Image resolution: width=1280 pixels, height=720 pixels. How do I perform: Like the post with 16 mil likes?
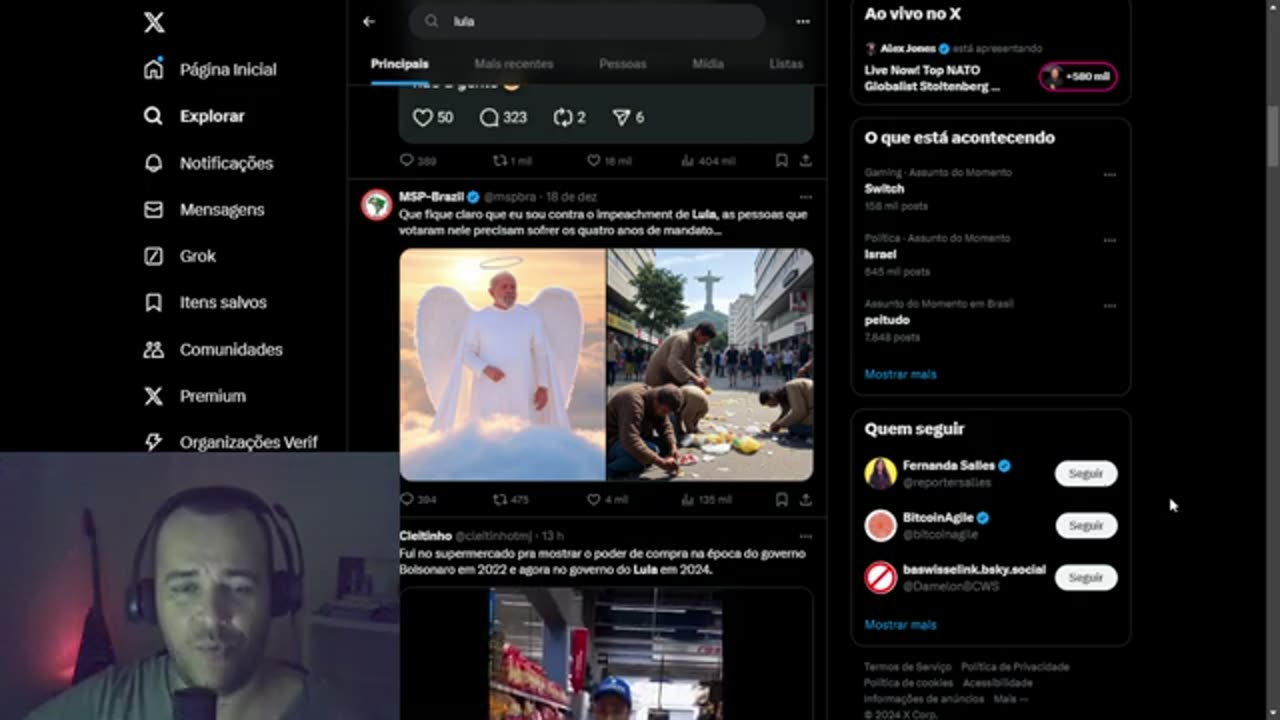click(x=609, y=160)
